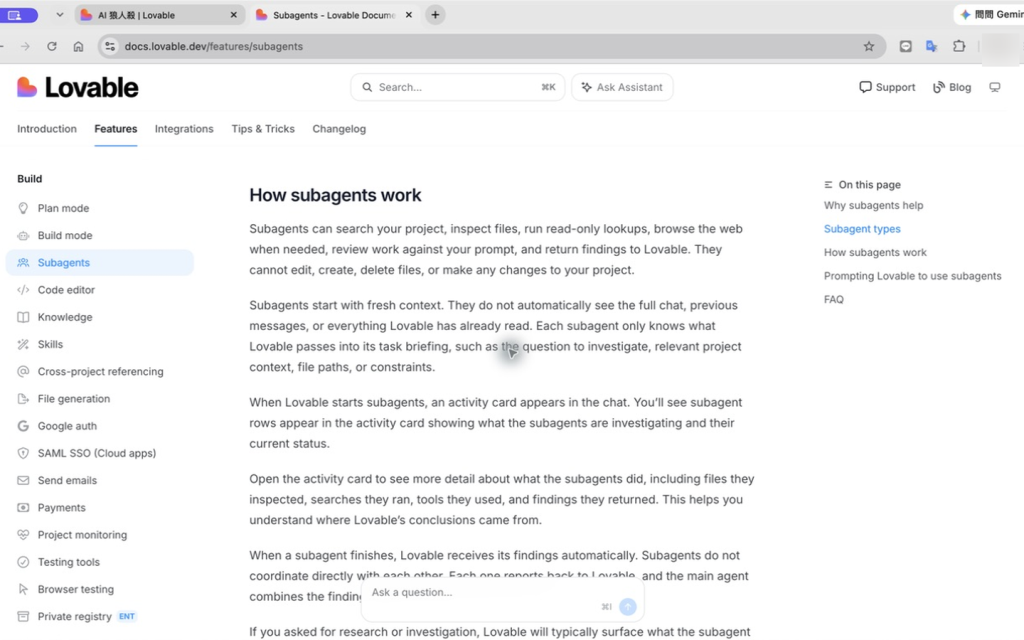Image resolution: width=1024 pixels, height=640 pixels.
Task: Switch to the Introduction tab
Action: [x=47, y=129]
